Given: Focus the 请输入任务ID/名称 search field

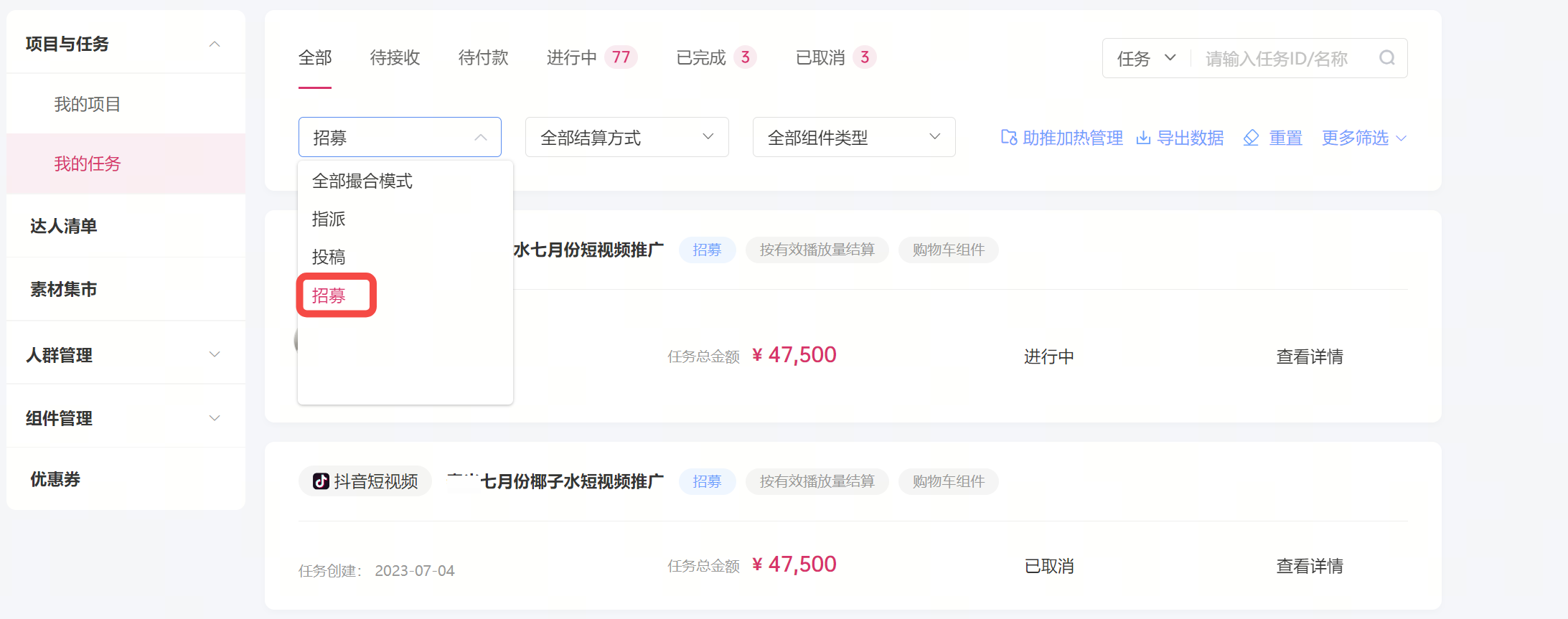Looking at the screenshot, I should click(x=1285, y=58).
